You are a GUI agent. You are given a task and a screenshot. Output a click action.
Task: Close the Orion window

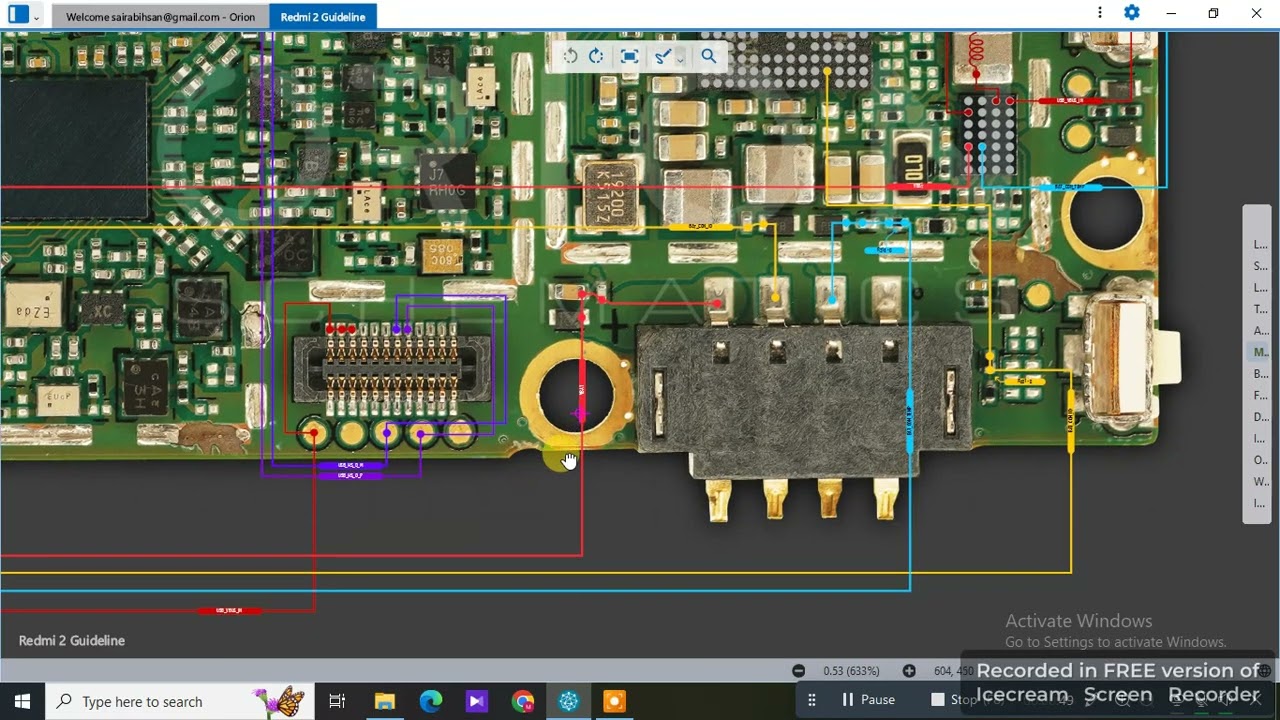[x=1256, y=13]
